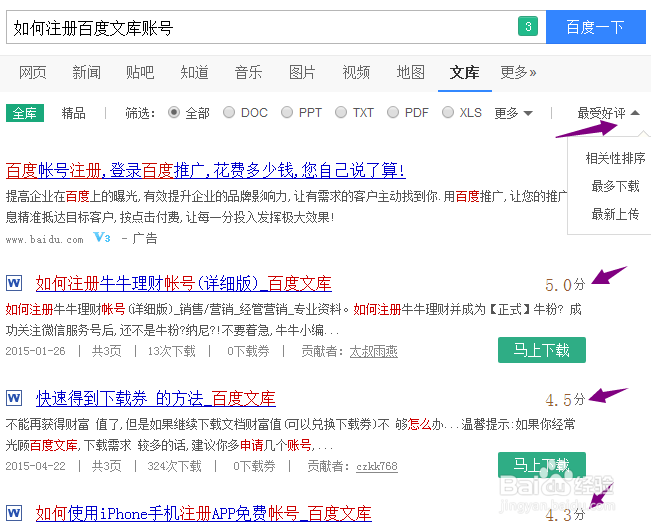Switch to the 知道 tab
The width and height of the screenshot is (651, 528).
(x=194, y=73)
